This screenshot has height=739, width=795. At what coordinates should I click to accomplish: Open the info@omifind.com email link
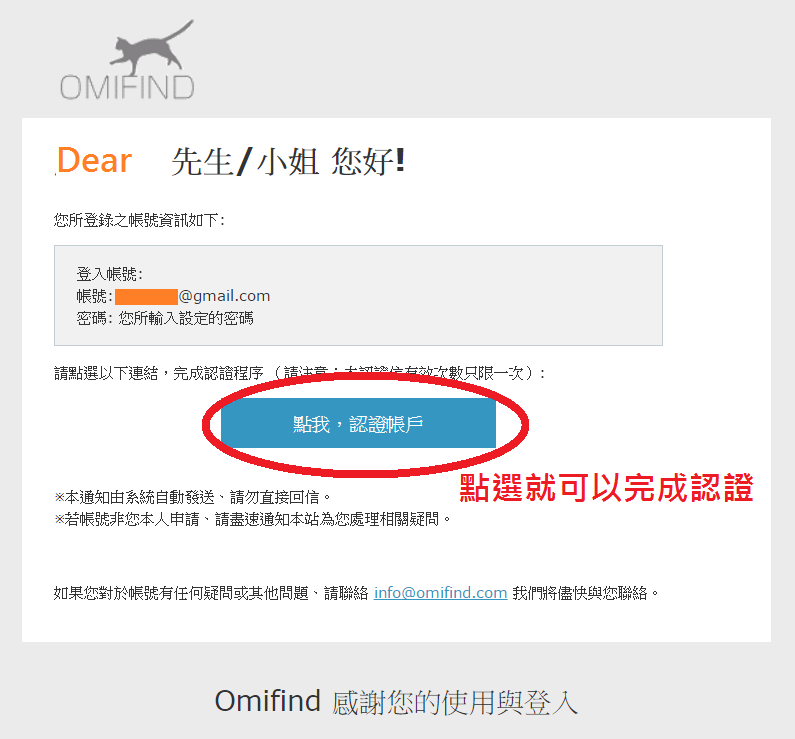441,593
